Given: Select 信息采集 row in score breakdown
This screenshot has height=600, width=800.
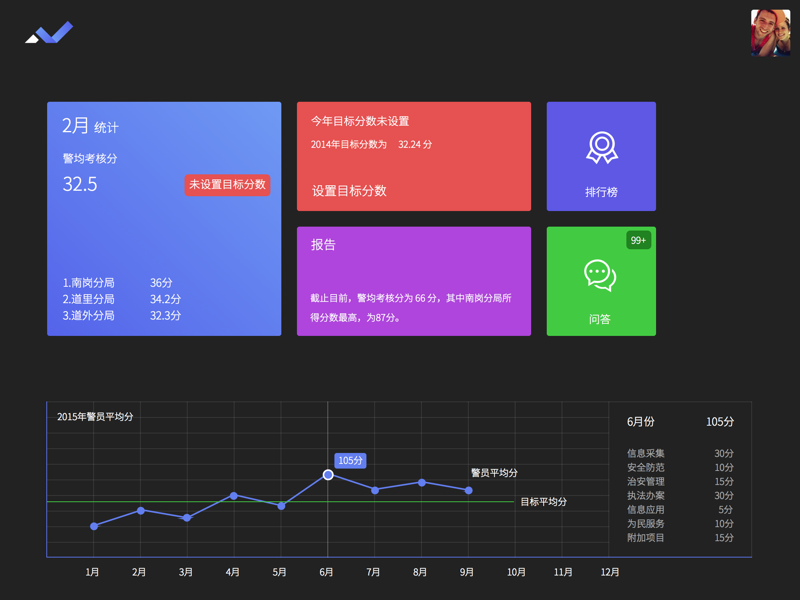Looking at the screenshot, I should pyautogui.click(x=680, y=453).
